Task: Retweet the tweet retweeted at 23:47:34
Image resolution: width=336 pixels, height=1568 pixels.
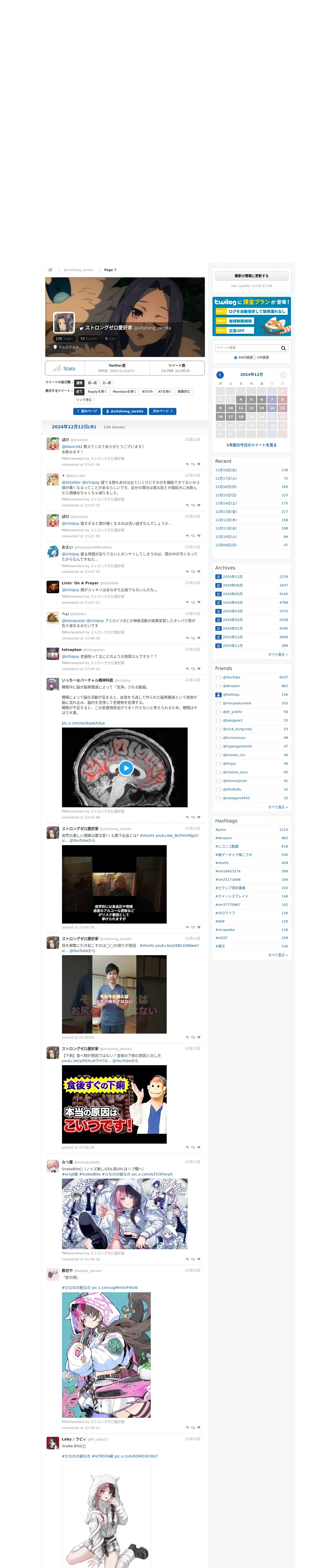Action: [193, 464]
